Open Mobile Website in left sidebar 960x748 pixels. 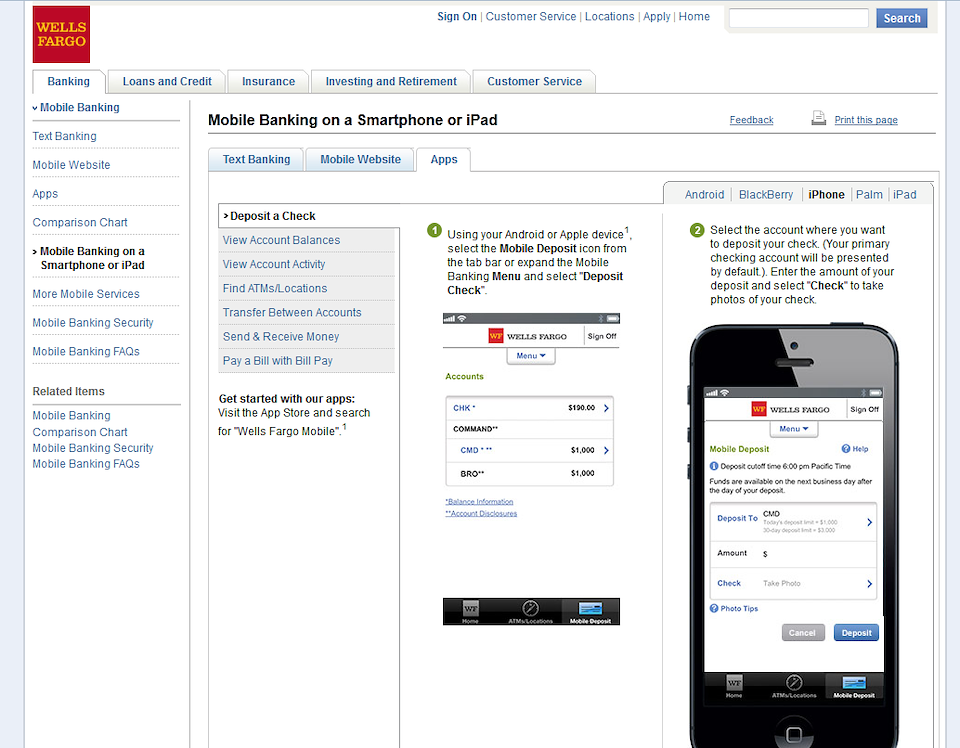tap(71, 165)
